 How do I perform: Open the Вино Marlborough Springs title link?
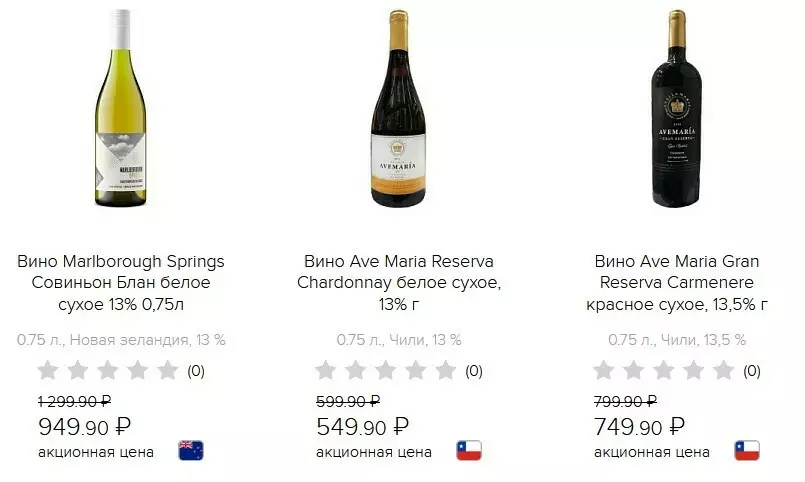pos(121,283)
